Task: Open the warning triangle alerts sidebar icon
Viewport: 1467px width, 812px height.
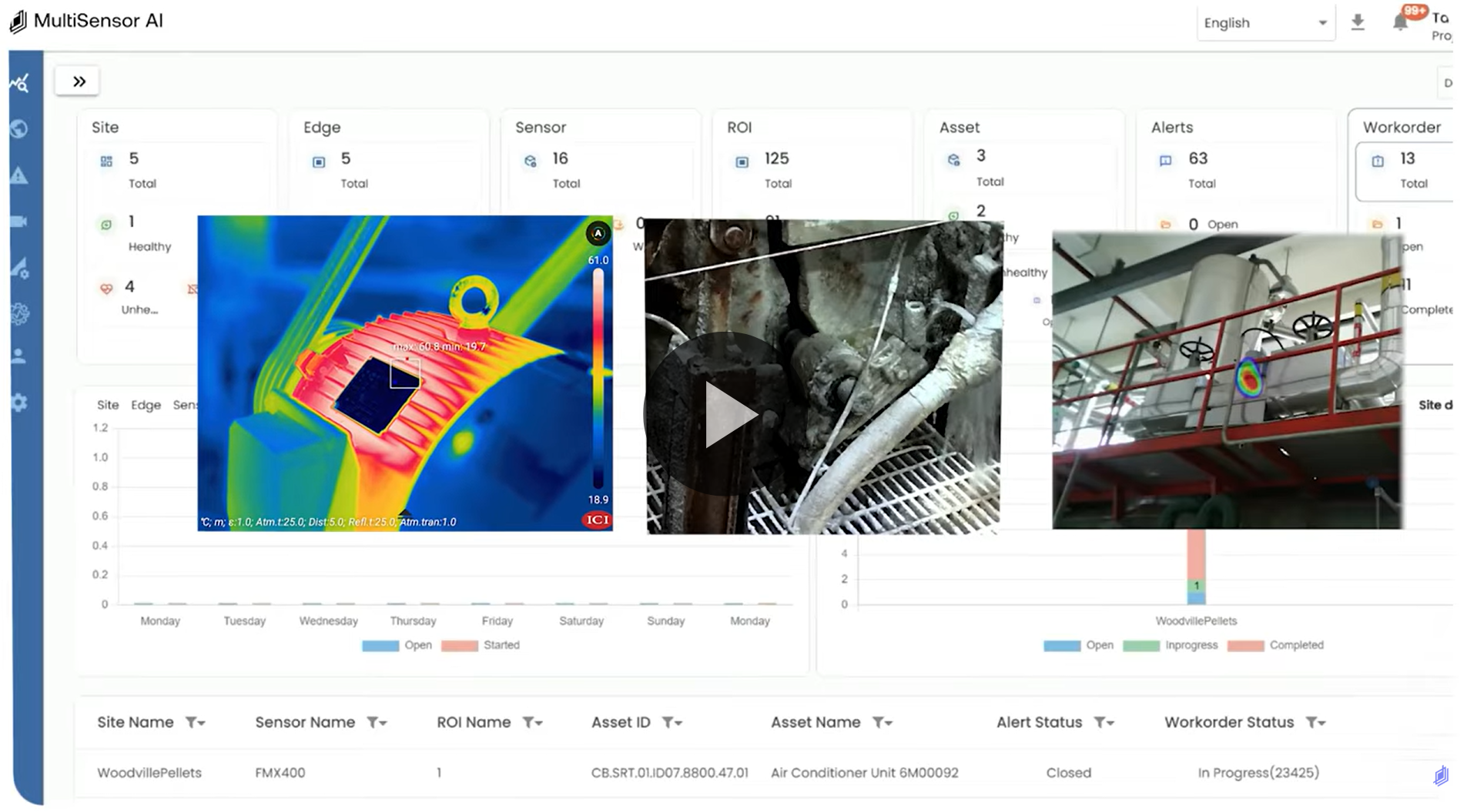Action: point(19,175)
